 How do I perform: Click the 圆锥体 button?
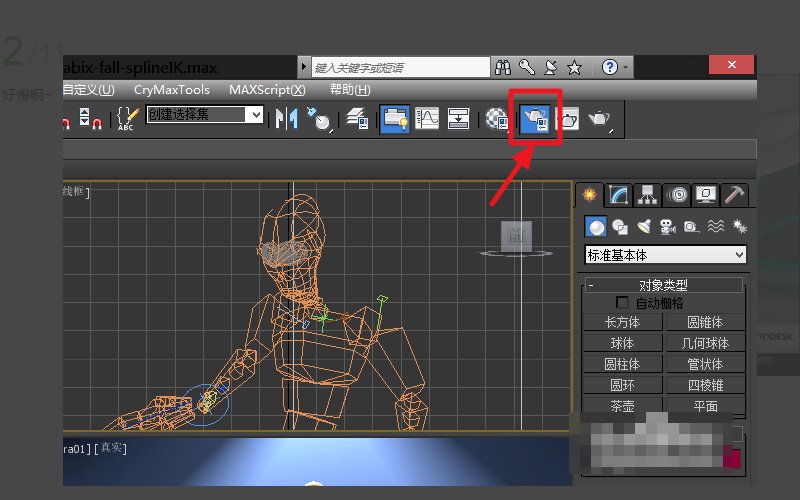coord(705,322)
